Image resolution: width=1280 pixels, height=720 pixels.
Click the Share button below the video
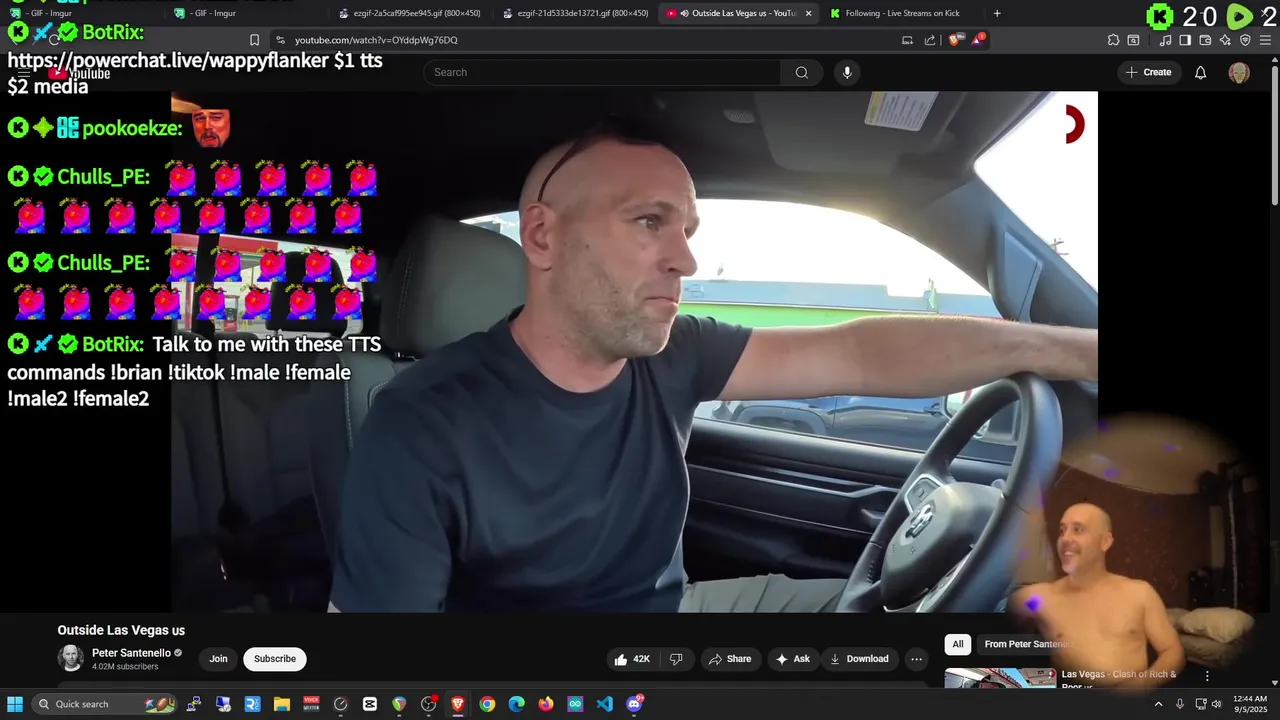(730, 659)
